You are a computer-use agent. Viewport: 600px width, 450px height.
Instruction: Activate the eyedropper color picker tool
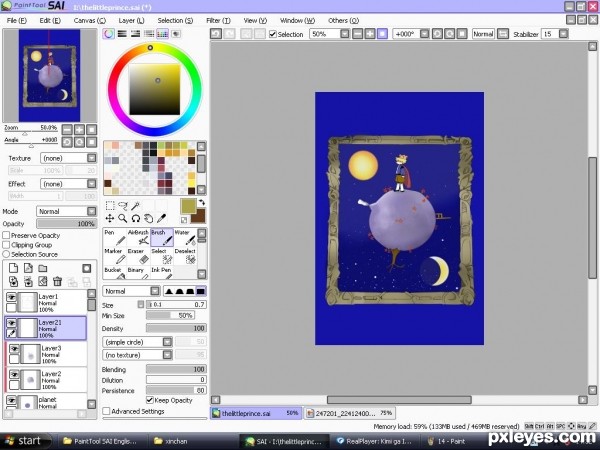pyautogui.click(x=161, y=218)
